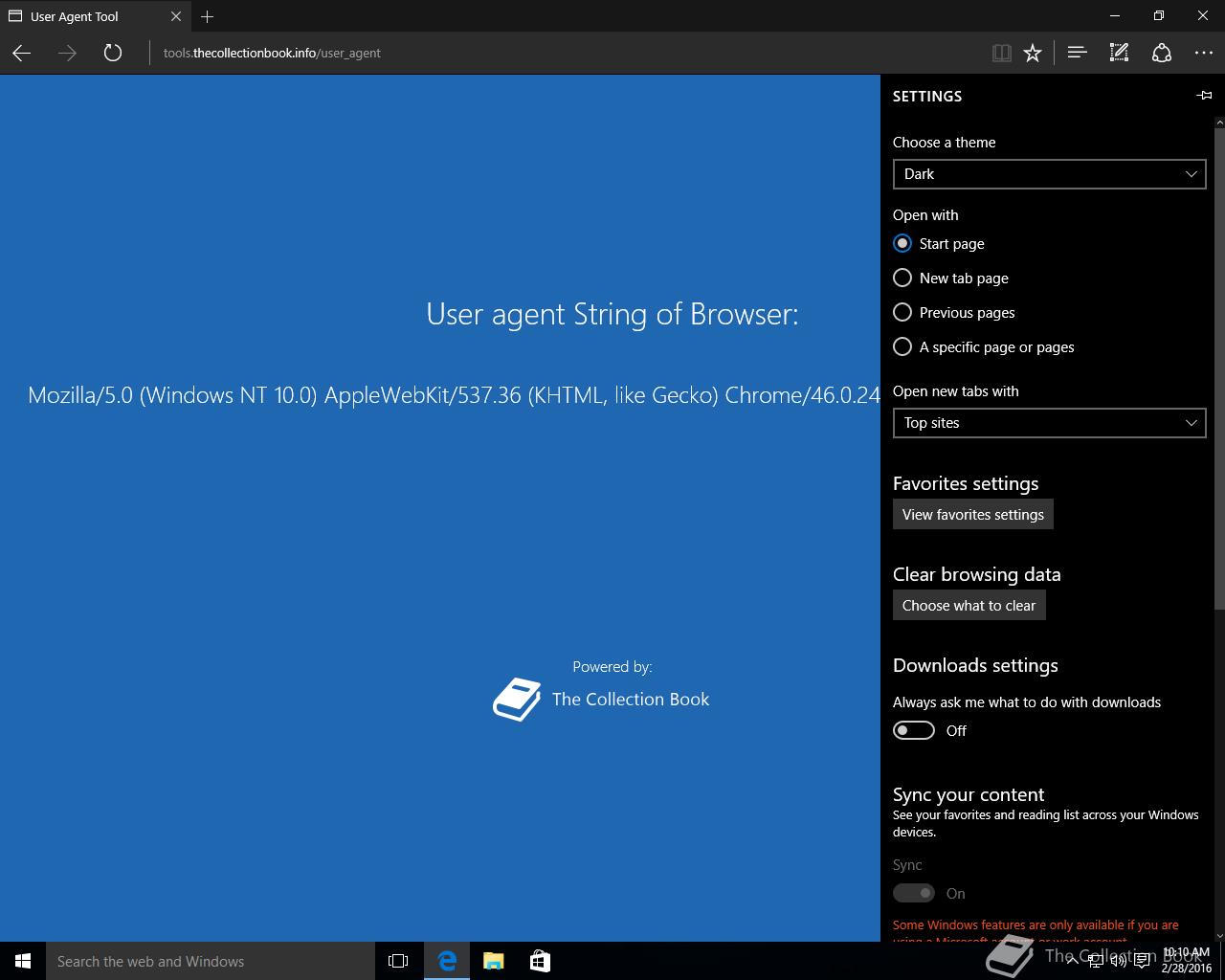The width and height of the screenshot is (1225, 980).
Task: Refresh the current page
Action: click(113, 53)
